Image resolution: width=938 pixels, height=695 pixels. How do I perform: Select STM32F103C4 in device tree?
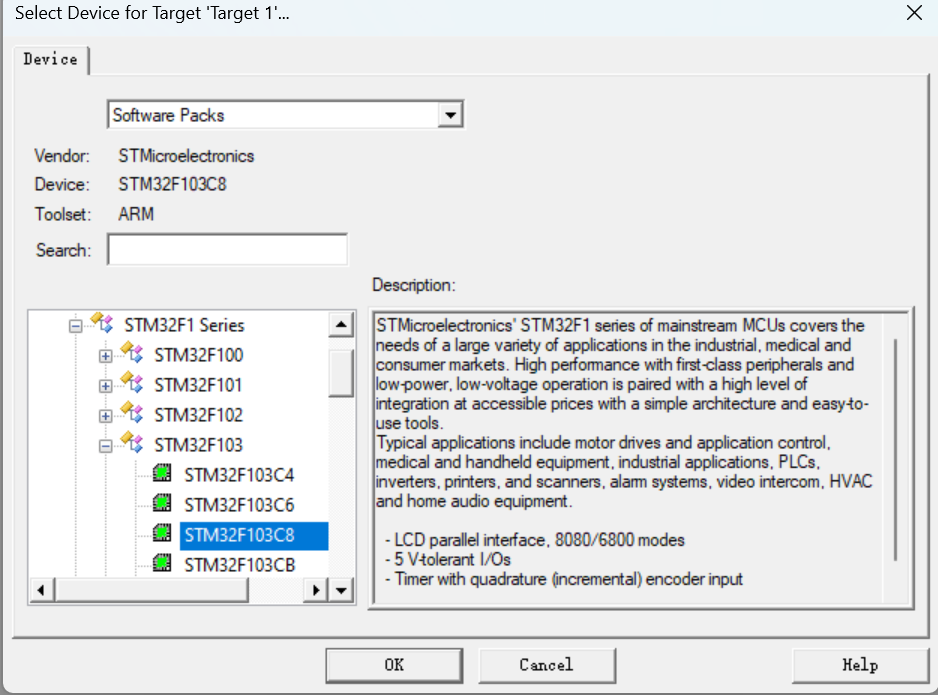coord(239,475)
